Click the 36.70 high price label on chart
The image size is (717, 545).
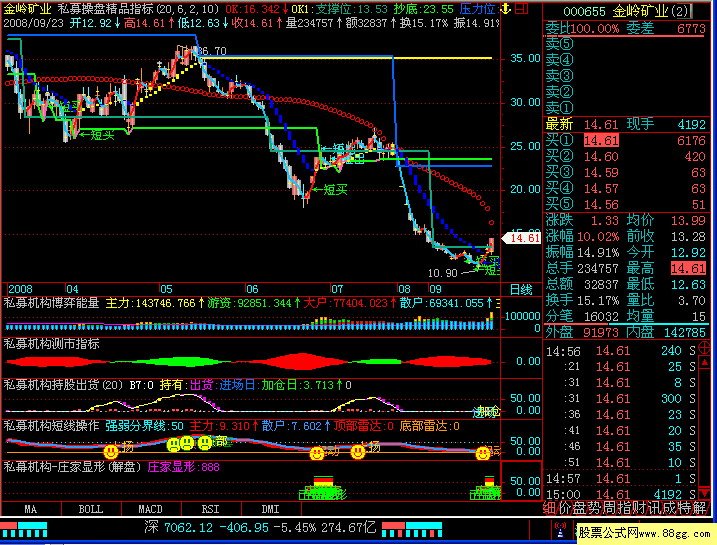tap(213, 51)
